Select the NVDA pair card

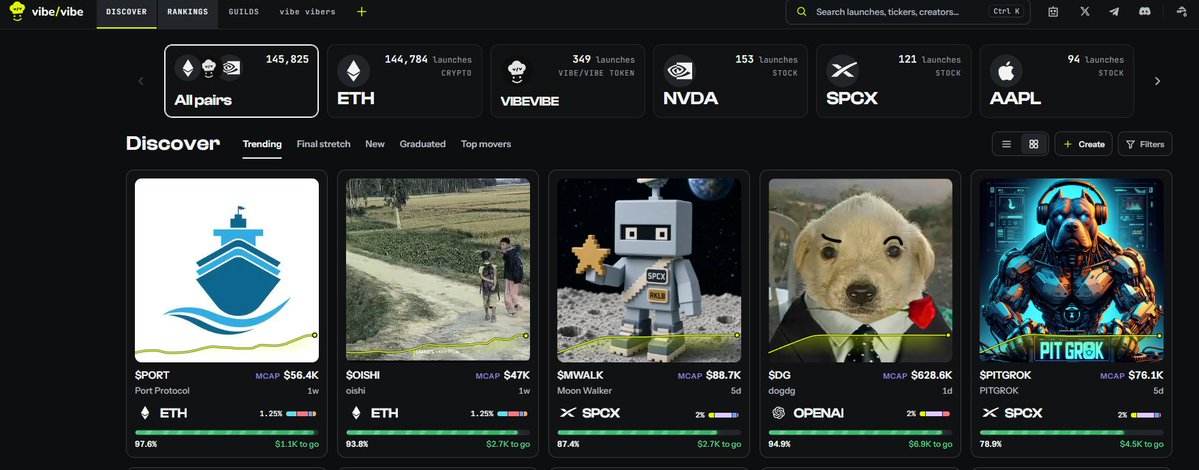pyautogui.click(x=730, y=81)
